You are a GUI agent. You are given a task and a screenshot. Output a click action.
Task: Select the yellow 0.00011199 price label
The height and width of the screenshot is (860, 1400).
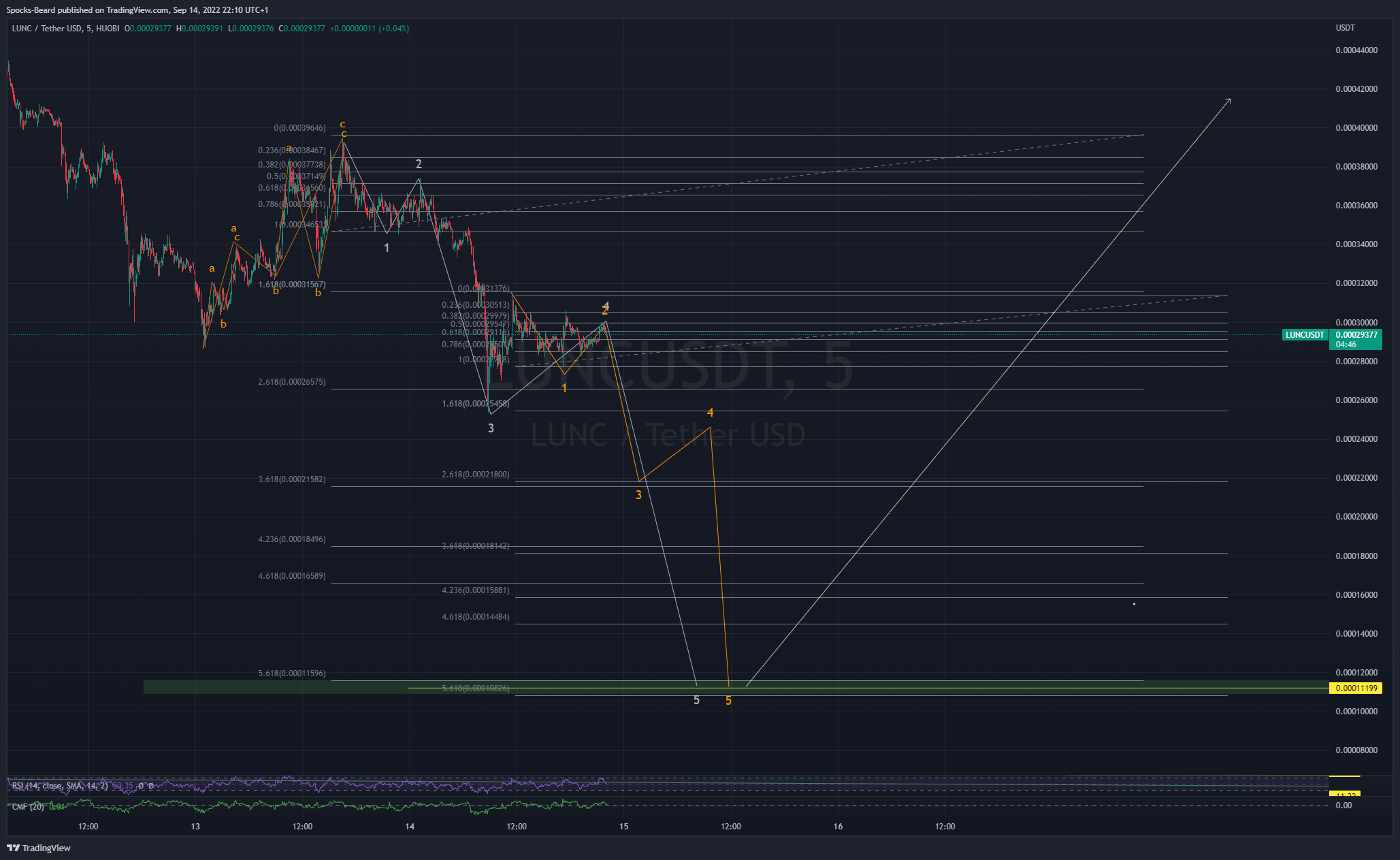(1356, 688)
